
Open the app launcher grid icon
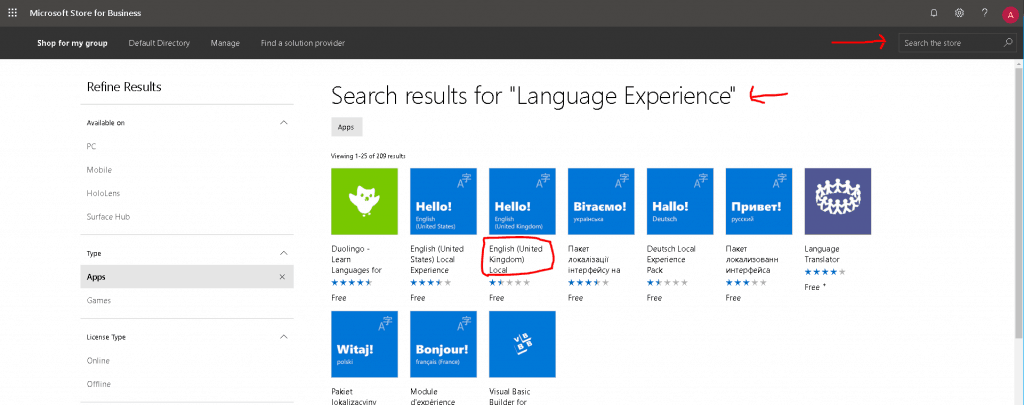coord(12,13)
